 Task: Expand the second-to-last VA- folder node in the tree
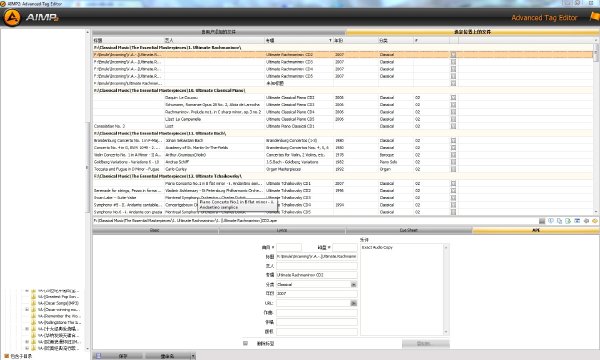tap(27, 342)
